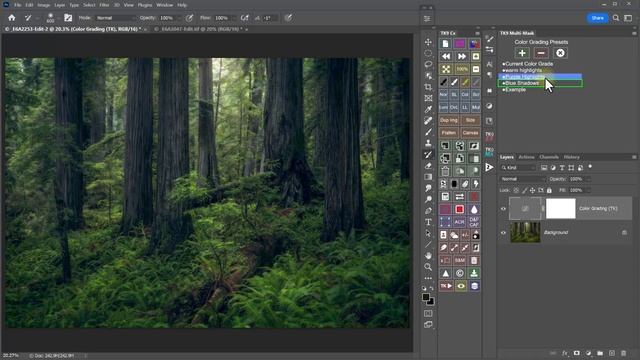Toggle layer filtering on/off dot switch
The image size is (640, 360).
click(x=590, y=167)
